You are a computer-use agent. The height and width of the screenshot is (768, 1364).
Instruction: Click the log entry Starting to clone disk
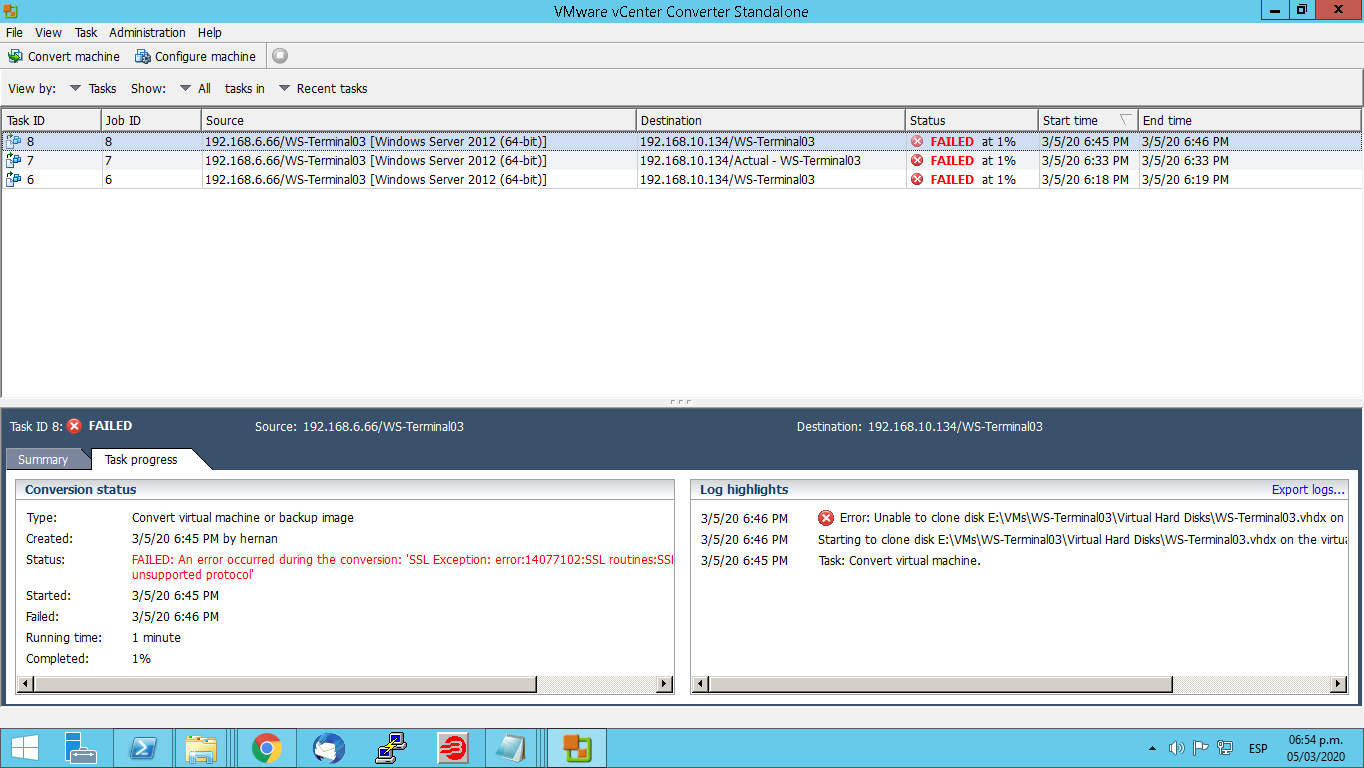pos(1083,539)
